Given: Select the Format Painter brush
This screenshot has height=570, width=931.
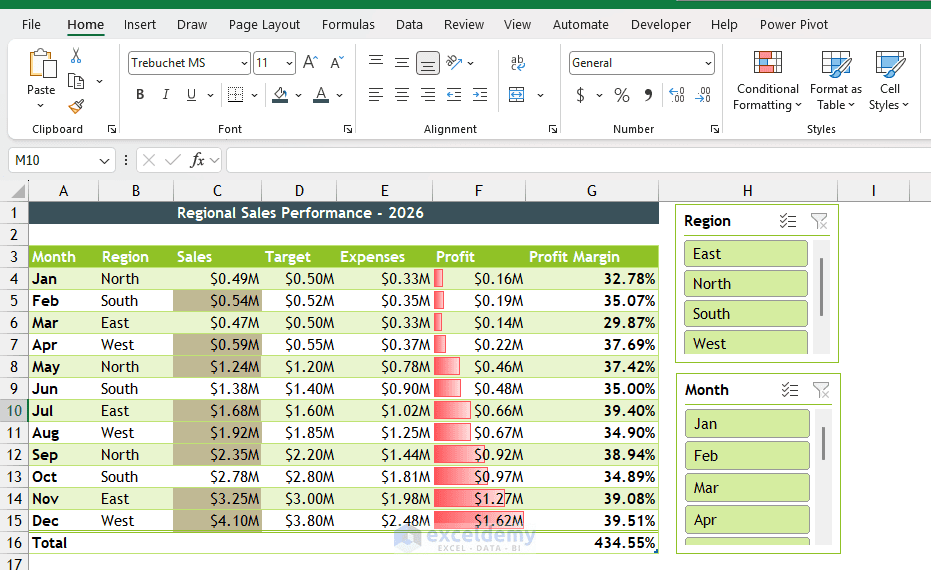Looking at the screenshot, I should (76, 106).
